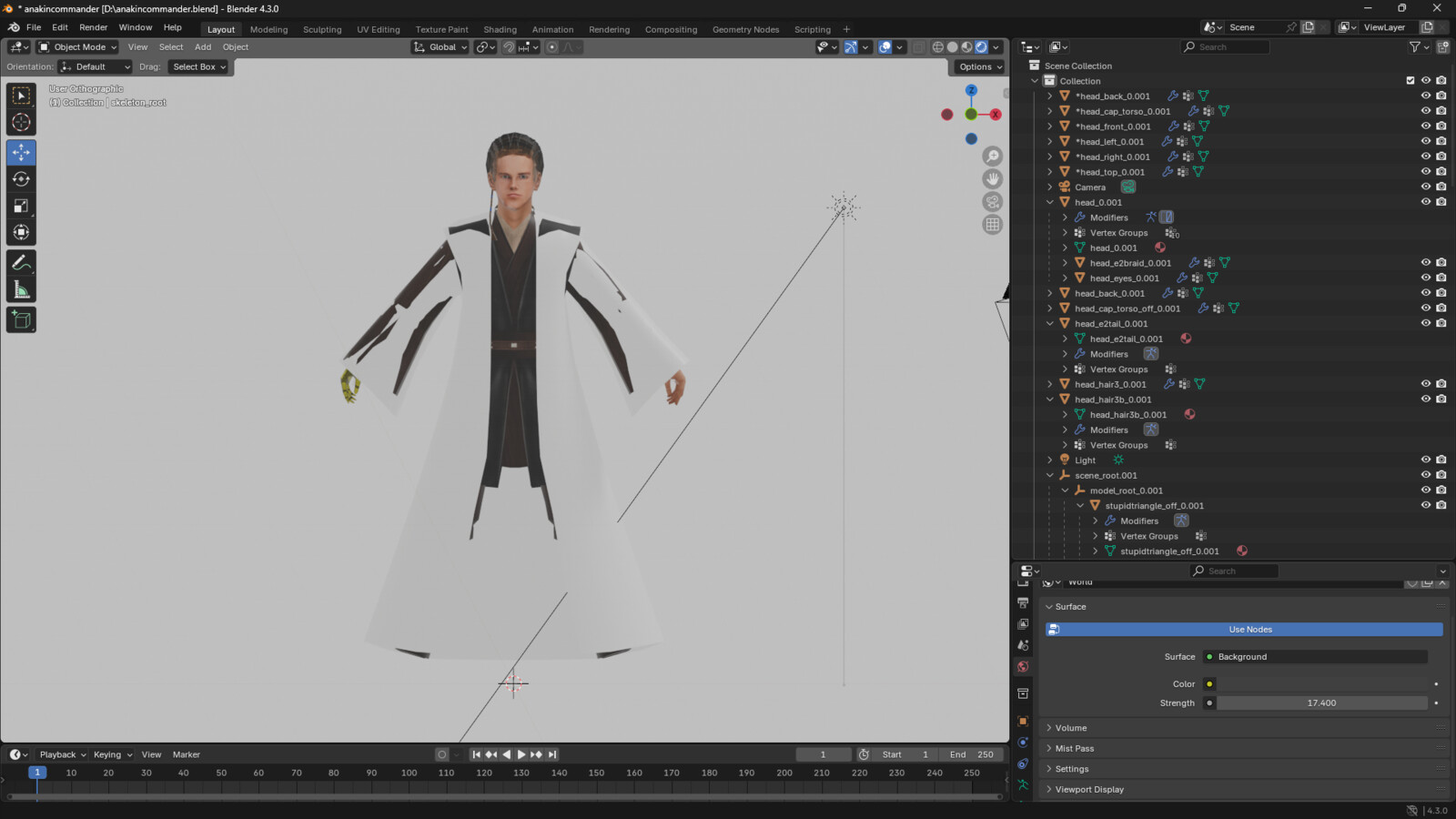Click the viewport zoom magnifier icon
Image resolution: width=1456 pixels, height=819 pixels.
993,157
